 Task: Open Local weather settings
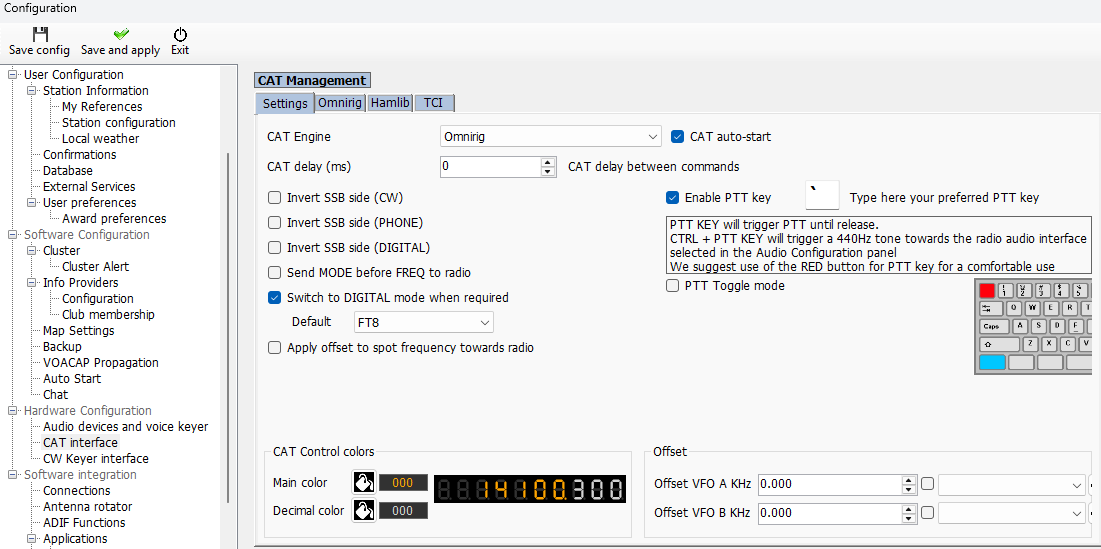click(100, 139)
